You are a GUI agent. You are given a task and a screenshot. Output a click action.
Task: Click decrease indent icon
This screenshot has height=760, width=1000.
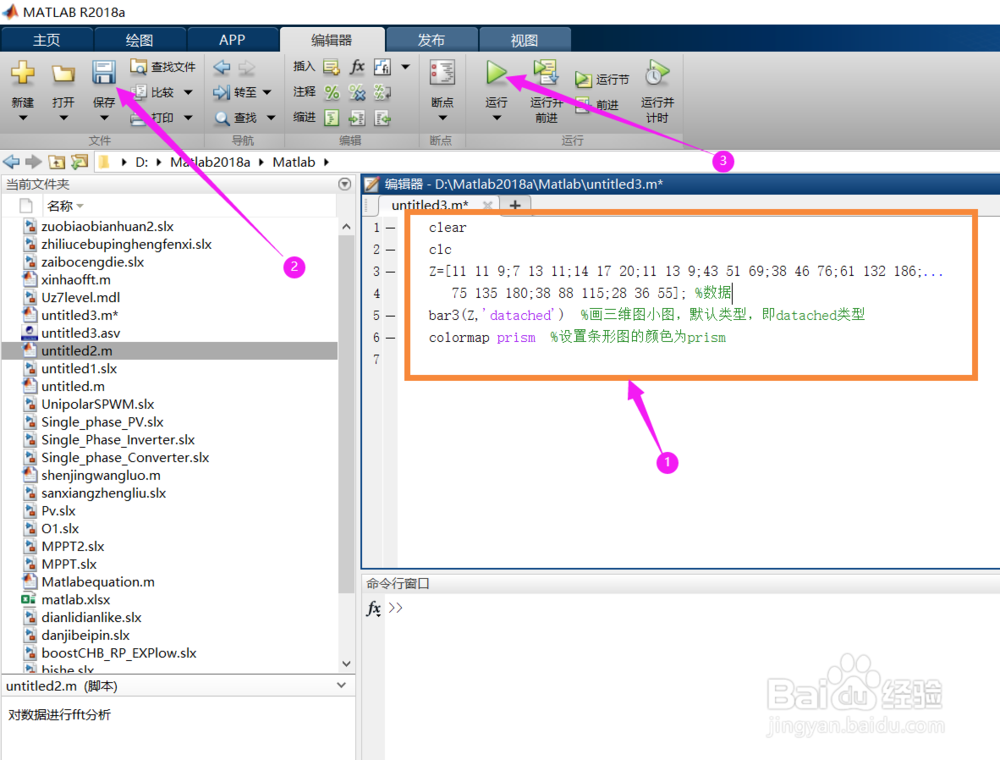[x=382, y=118]
